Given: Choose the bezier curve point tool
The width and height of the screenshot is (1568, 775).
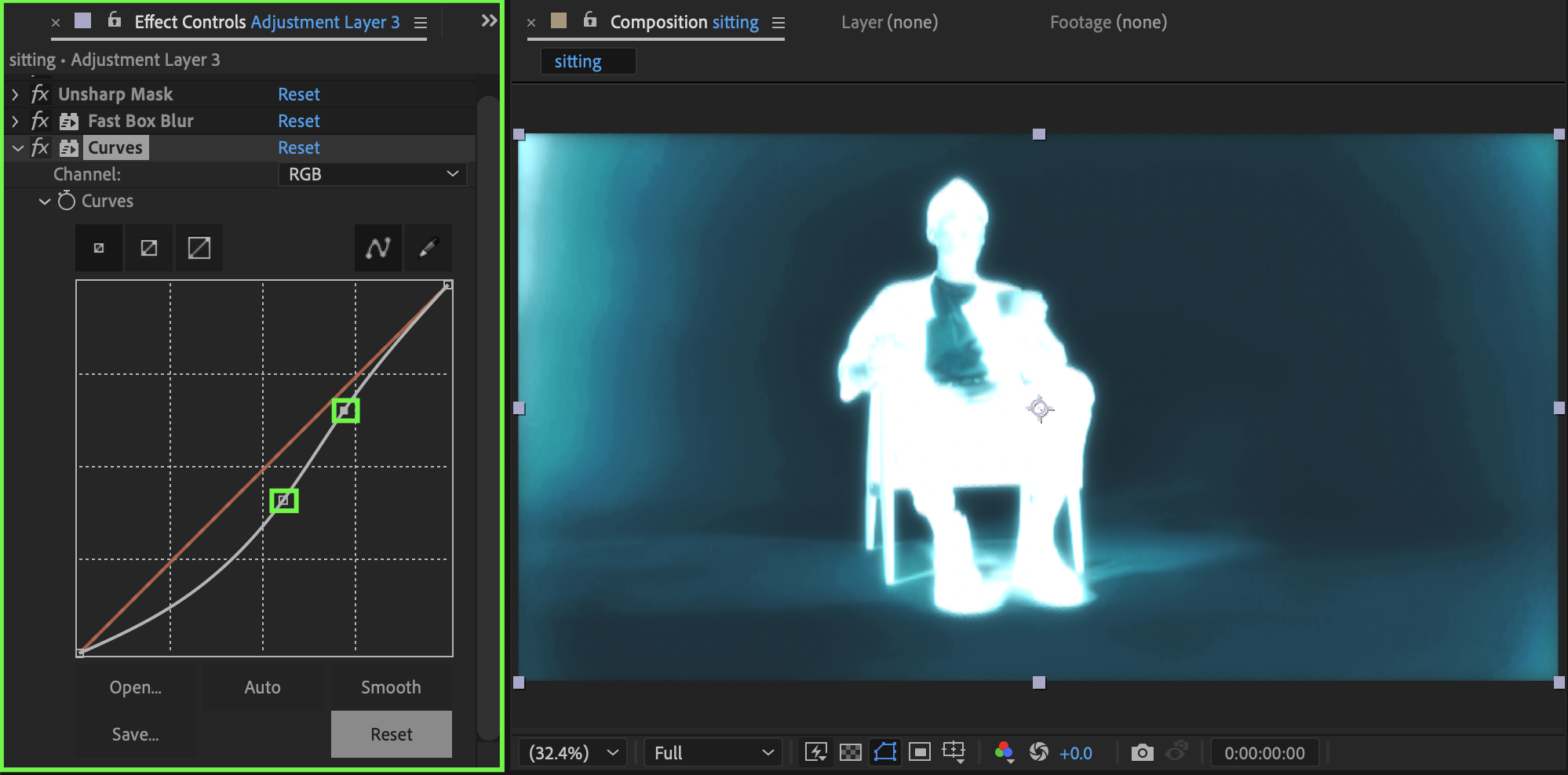Looking at the screenshot, I should pos(378,248).
